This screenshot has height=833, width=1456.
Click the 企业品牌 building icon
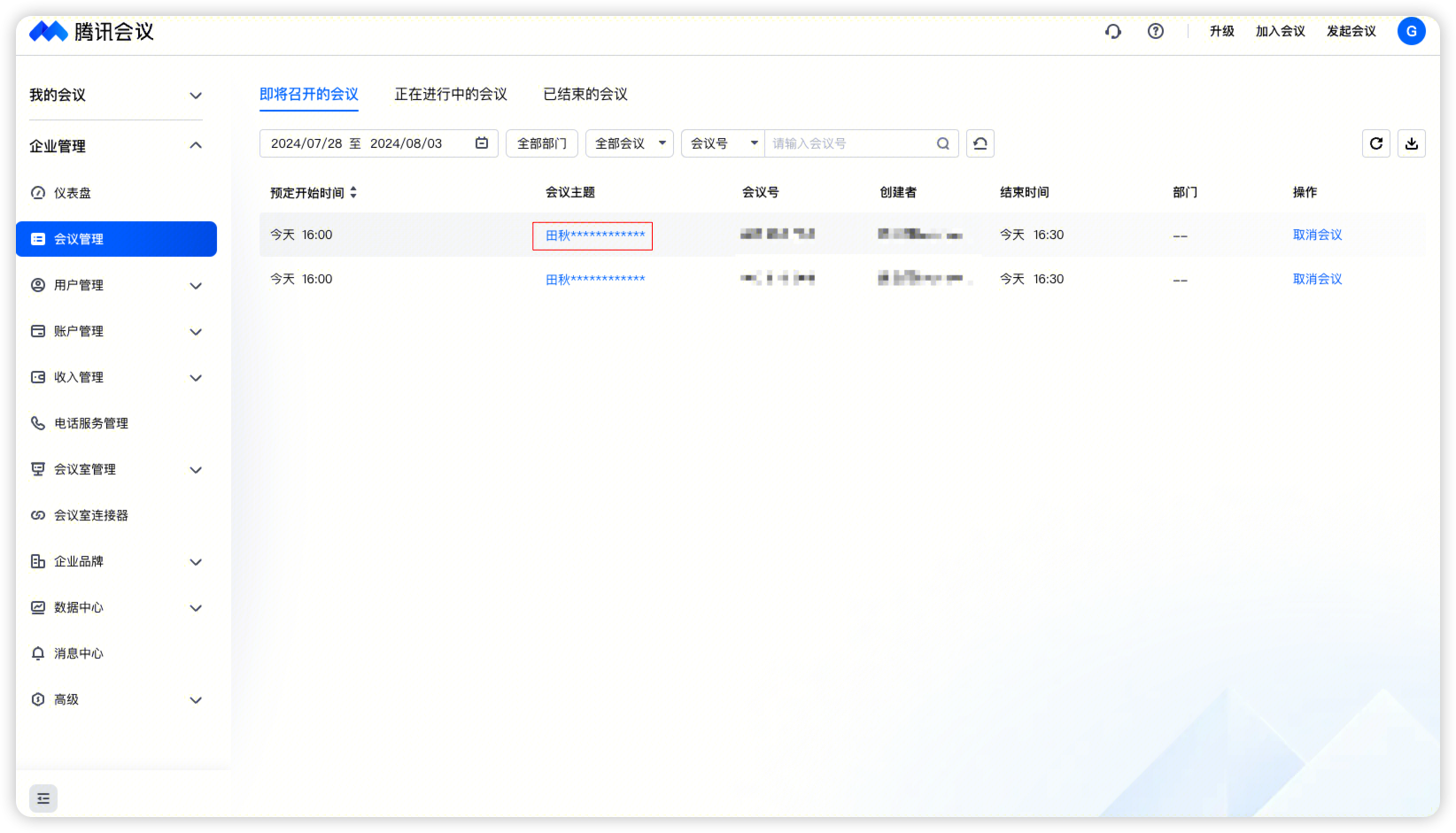tap(38, 561)
